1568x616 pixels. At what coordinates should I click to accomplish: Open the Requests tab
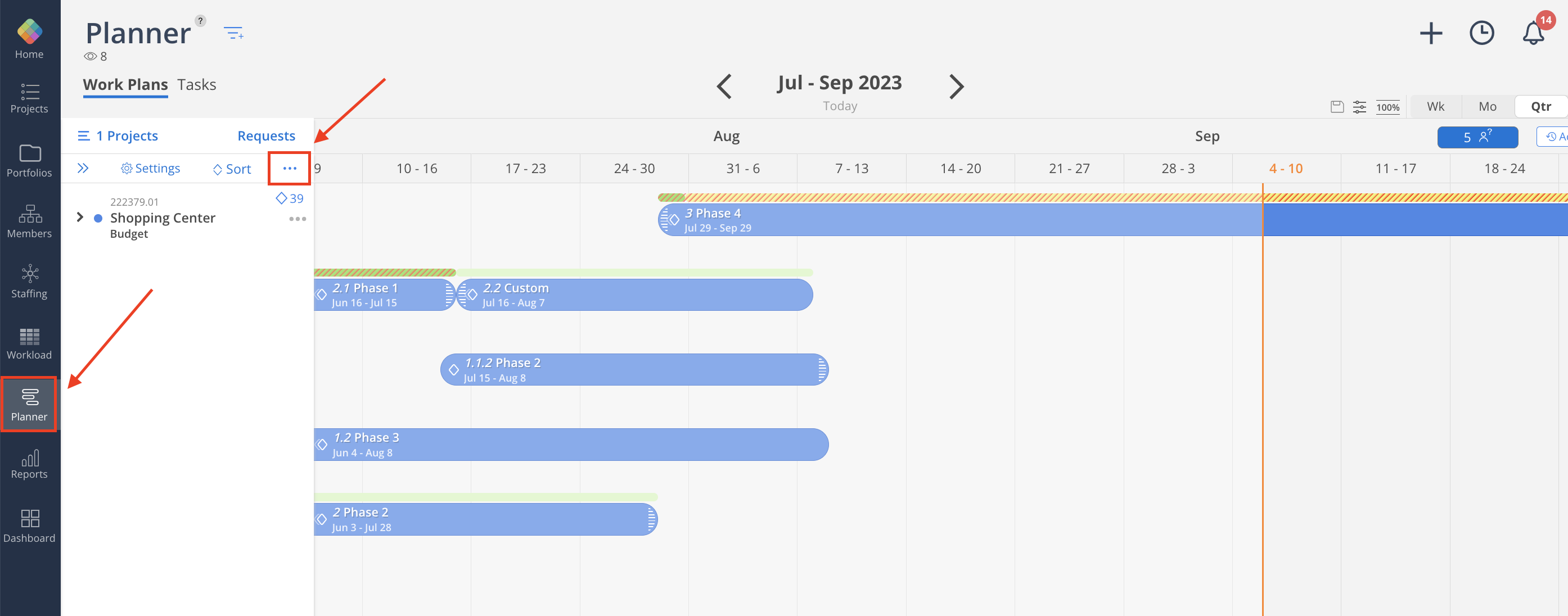coord(266,135)
